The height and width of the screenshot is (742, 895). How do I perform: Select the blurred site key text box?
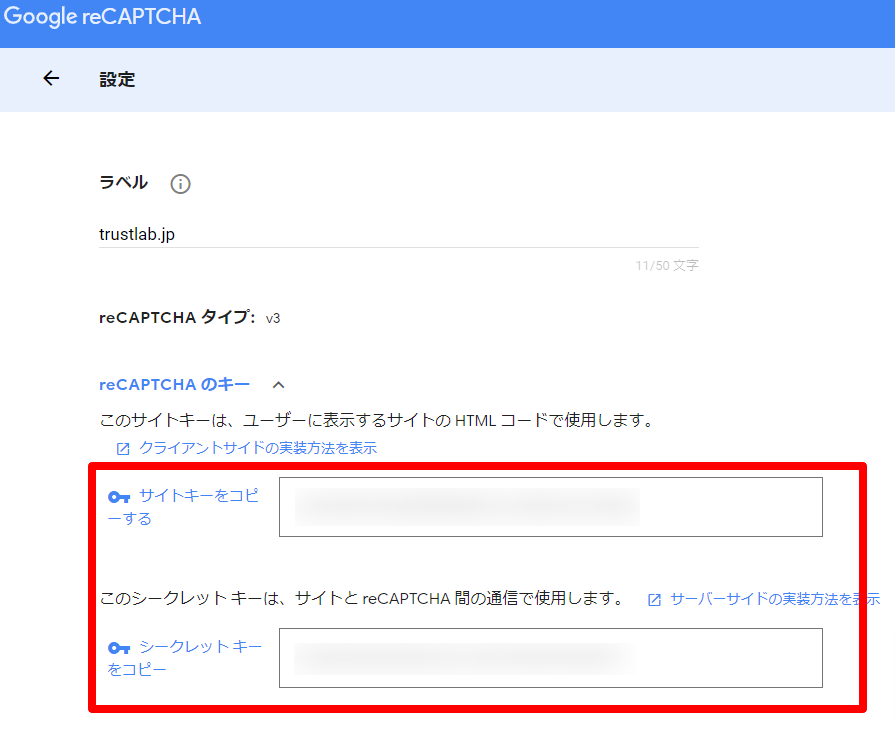pyautogui.click(x=550, y=507)
